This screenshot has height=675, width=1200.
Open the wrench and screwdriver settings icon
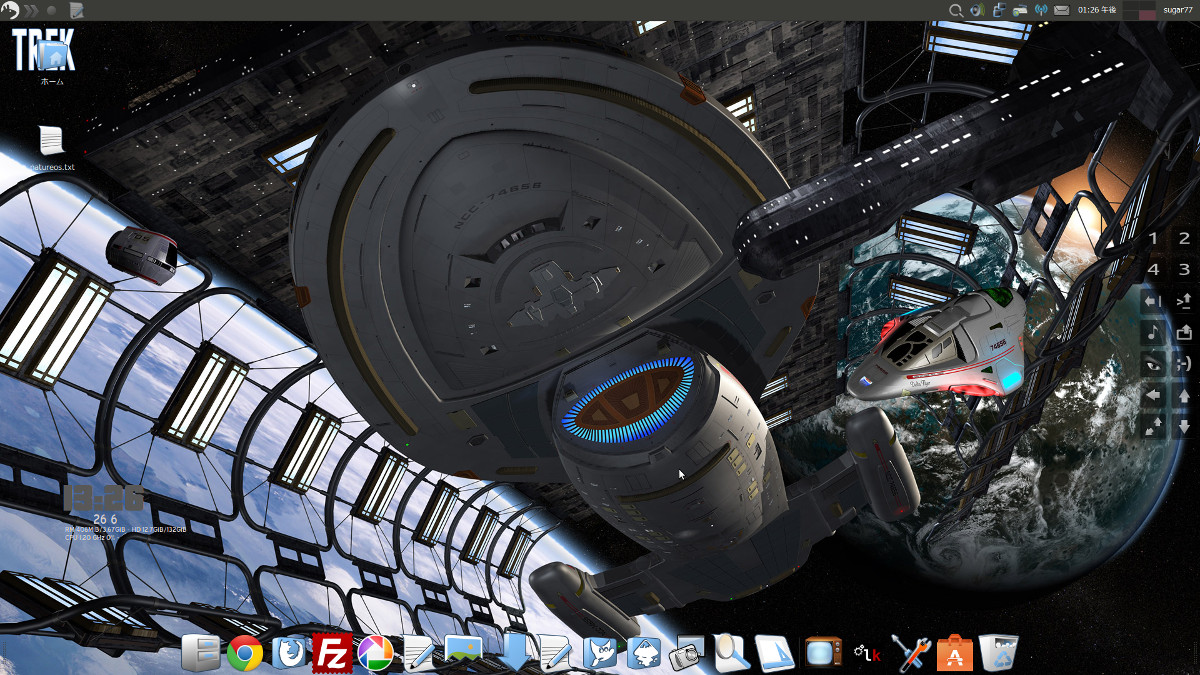[x=911, y=653]
